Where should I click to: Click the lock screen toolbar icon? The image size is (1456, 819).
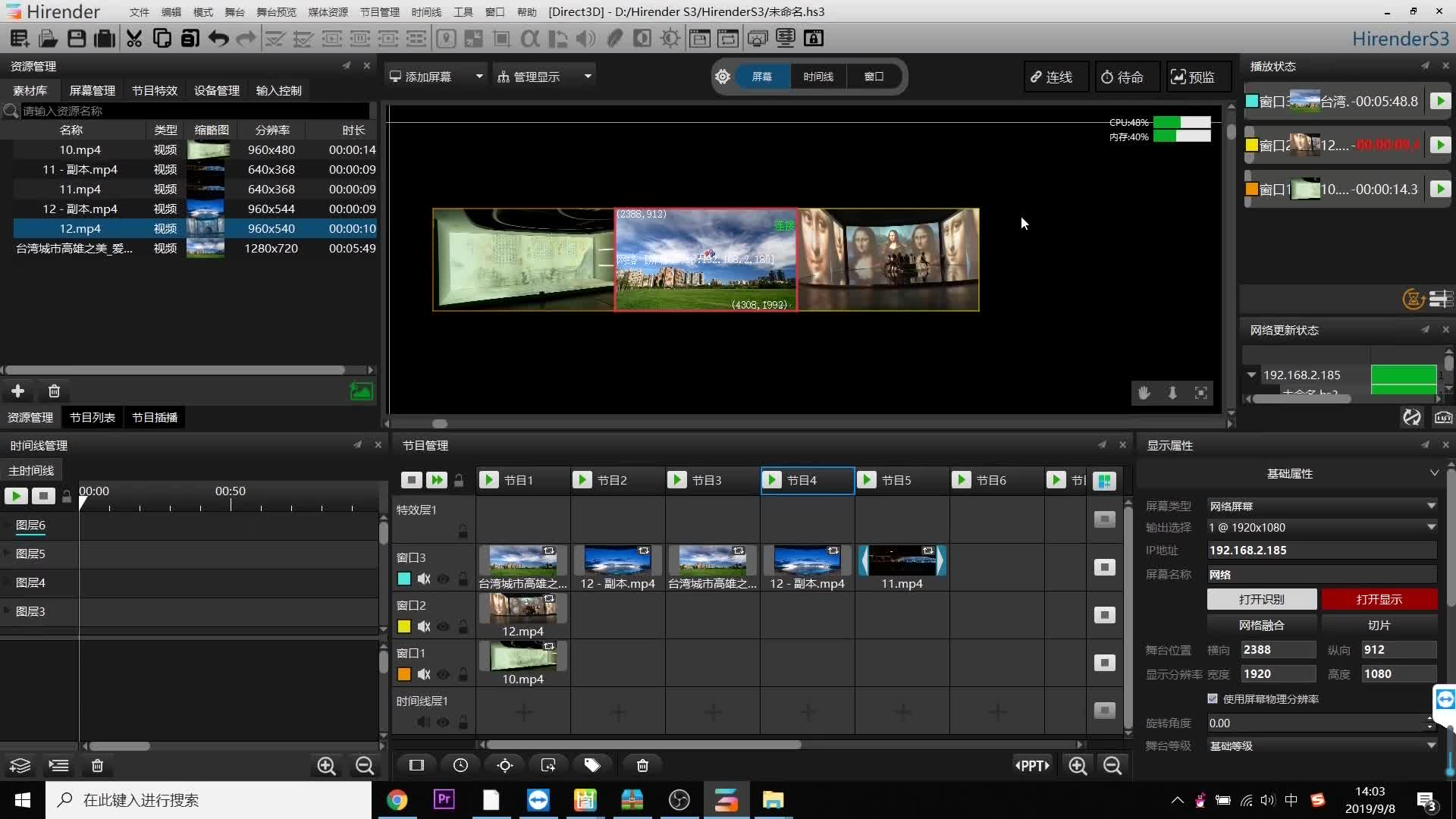coord(814,38)
